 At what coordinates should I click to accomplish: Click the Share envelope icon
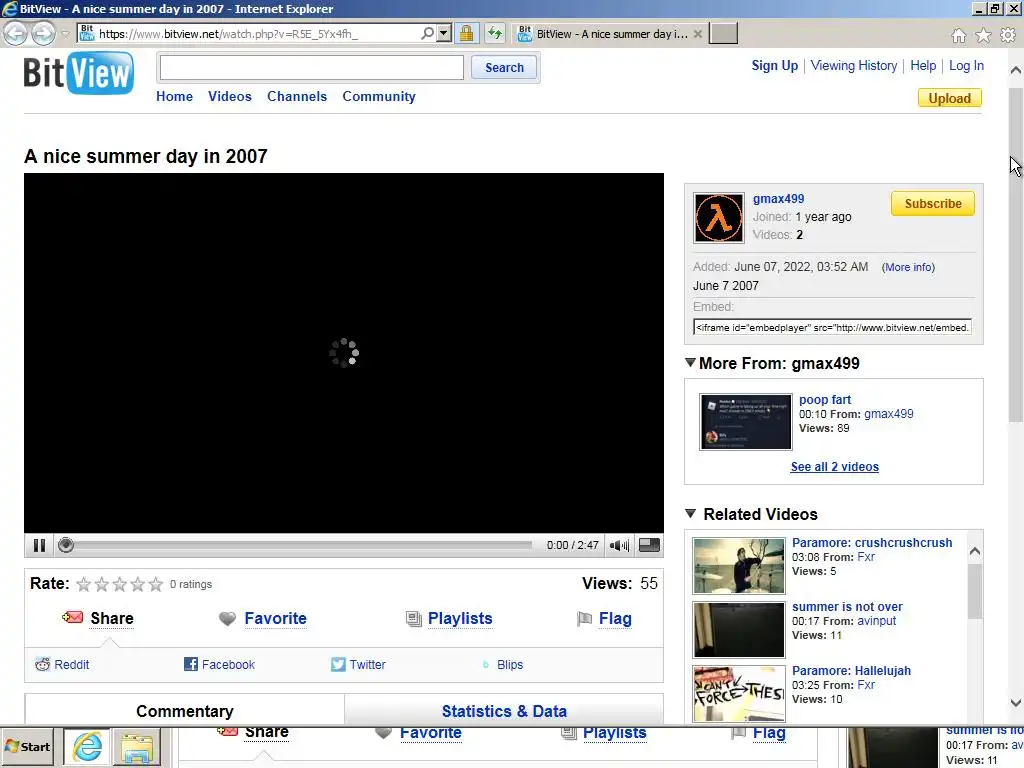72,617
